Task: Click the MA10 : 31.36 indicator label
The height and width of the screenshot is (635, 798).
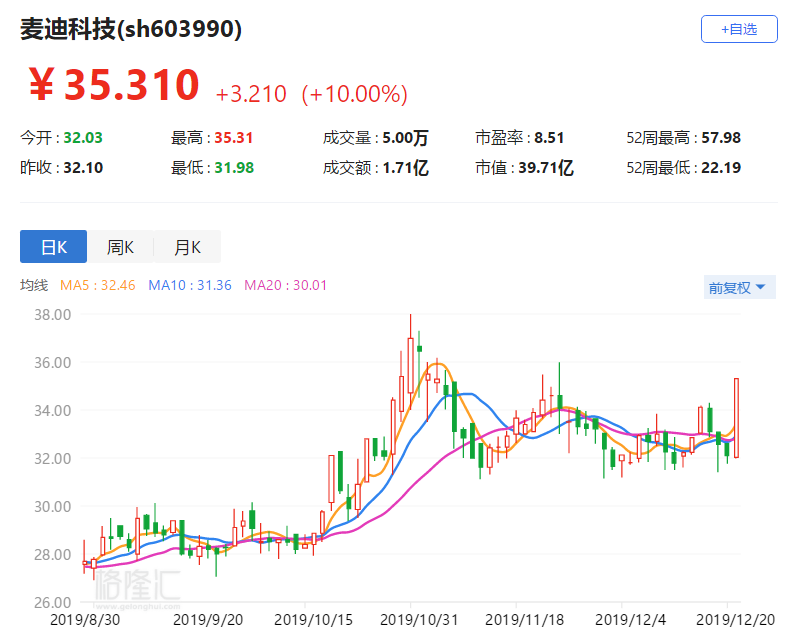Action: click(x=190, y=285)
